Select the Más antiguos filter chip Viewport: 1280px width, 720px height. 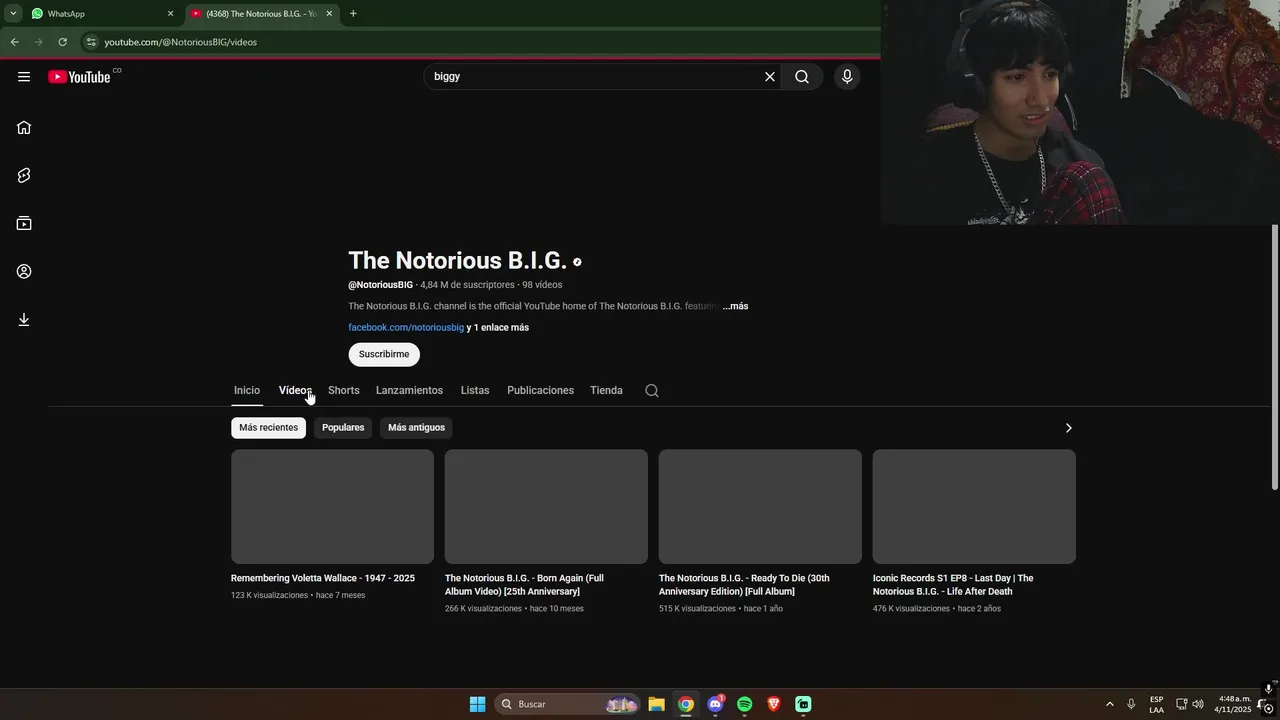coord(416,428)
